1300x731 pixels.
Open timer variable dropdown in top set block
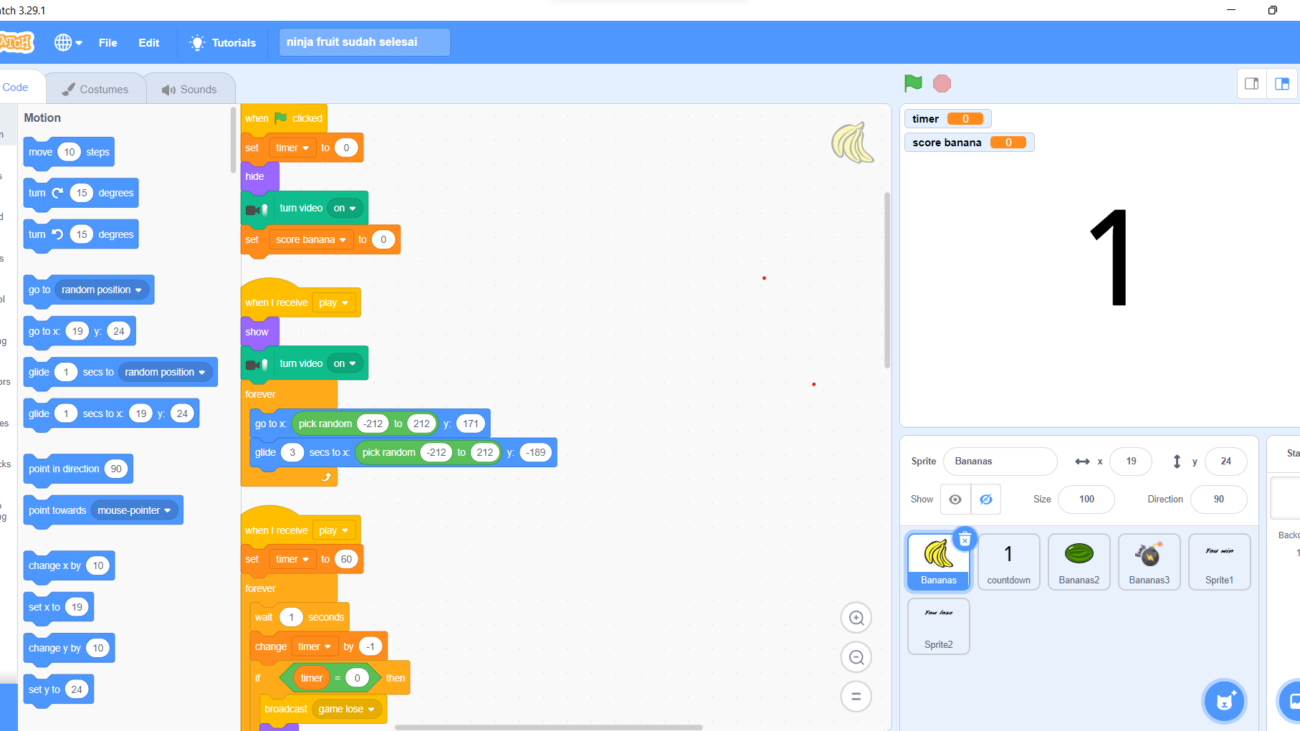(292, 148)
